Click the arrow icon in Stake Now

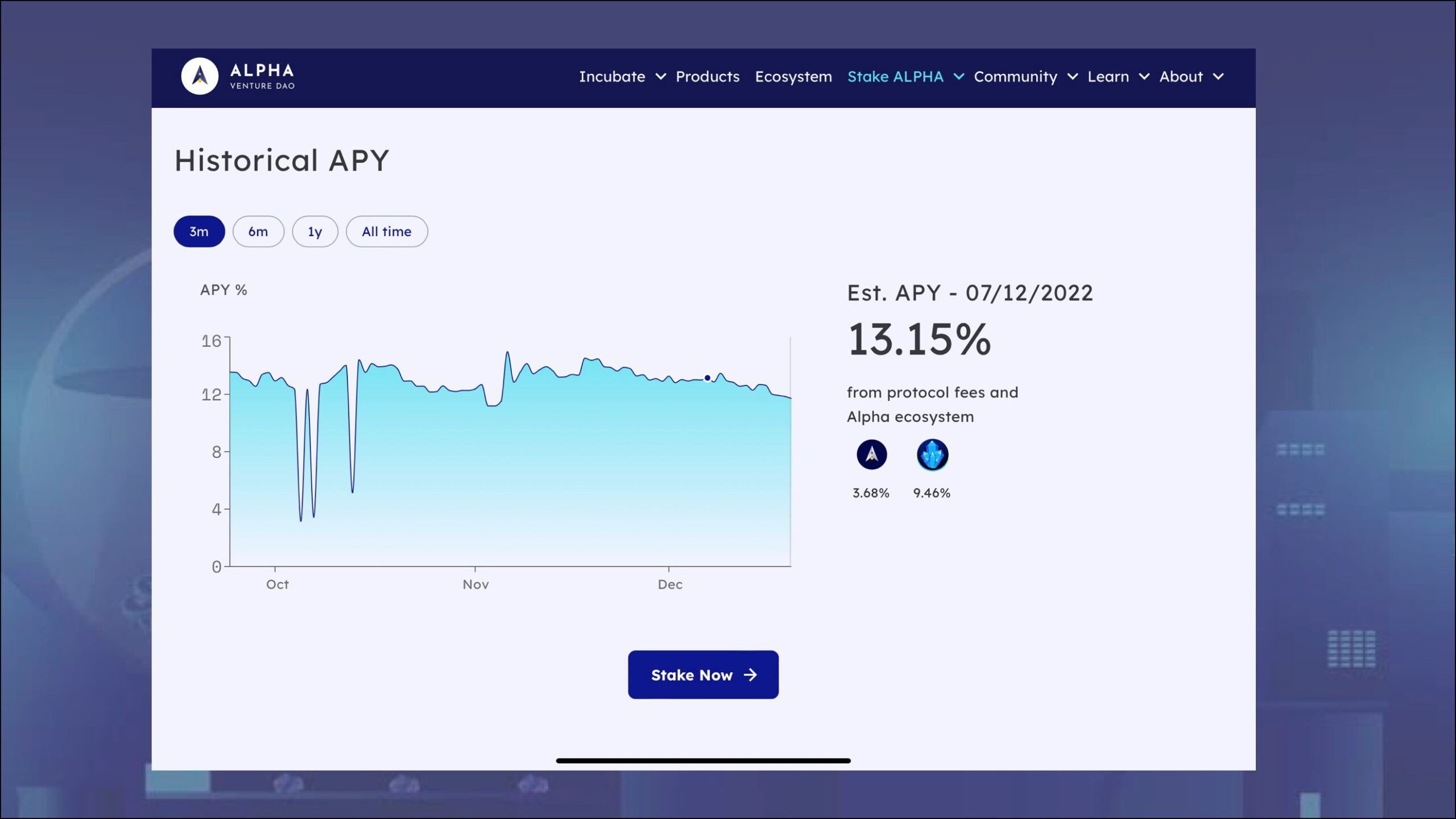(750, 675)
